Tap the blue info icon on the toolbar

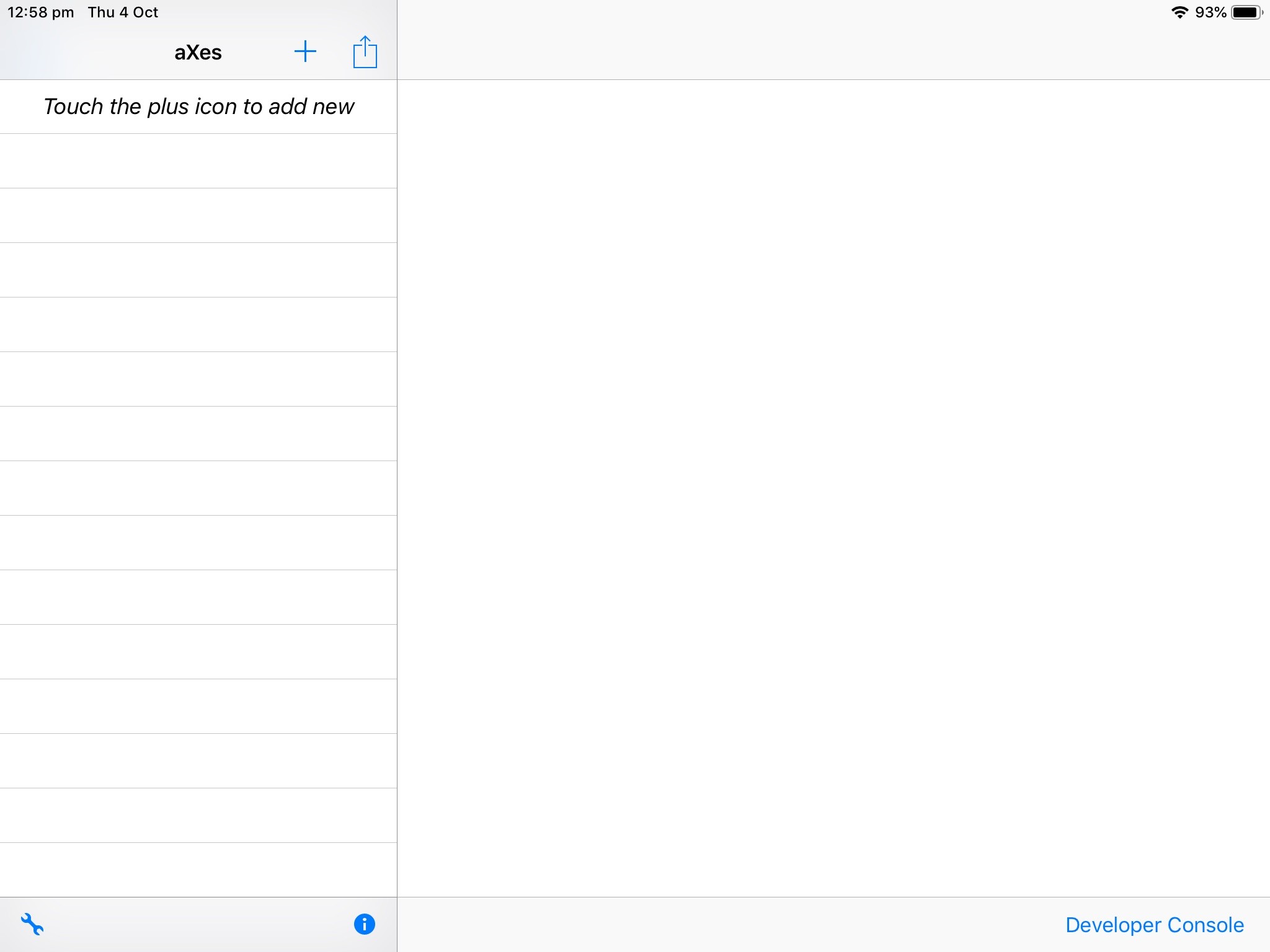(364, 924)
